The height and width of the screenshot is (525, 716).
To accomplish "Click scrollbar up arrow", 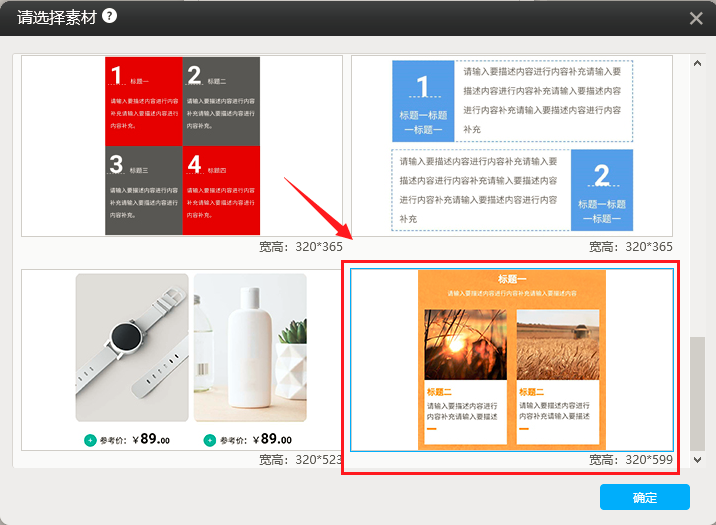I will [x=697, y=63].
